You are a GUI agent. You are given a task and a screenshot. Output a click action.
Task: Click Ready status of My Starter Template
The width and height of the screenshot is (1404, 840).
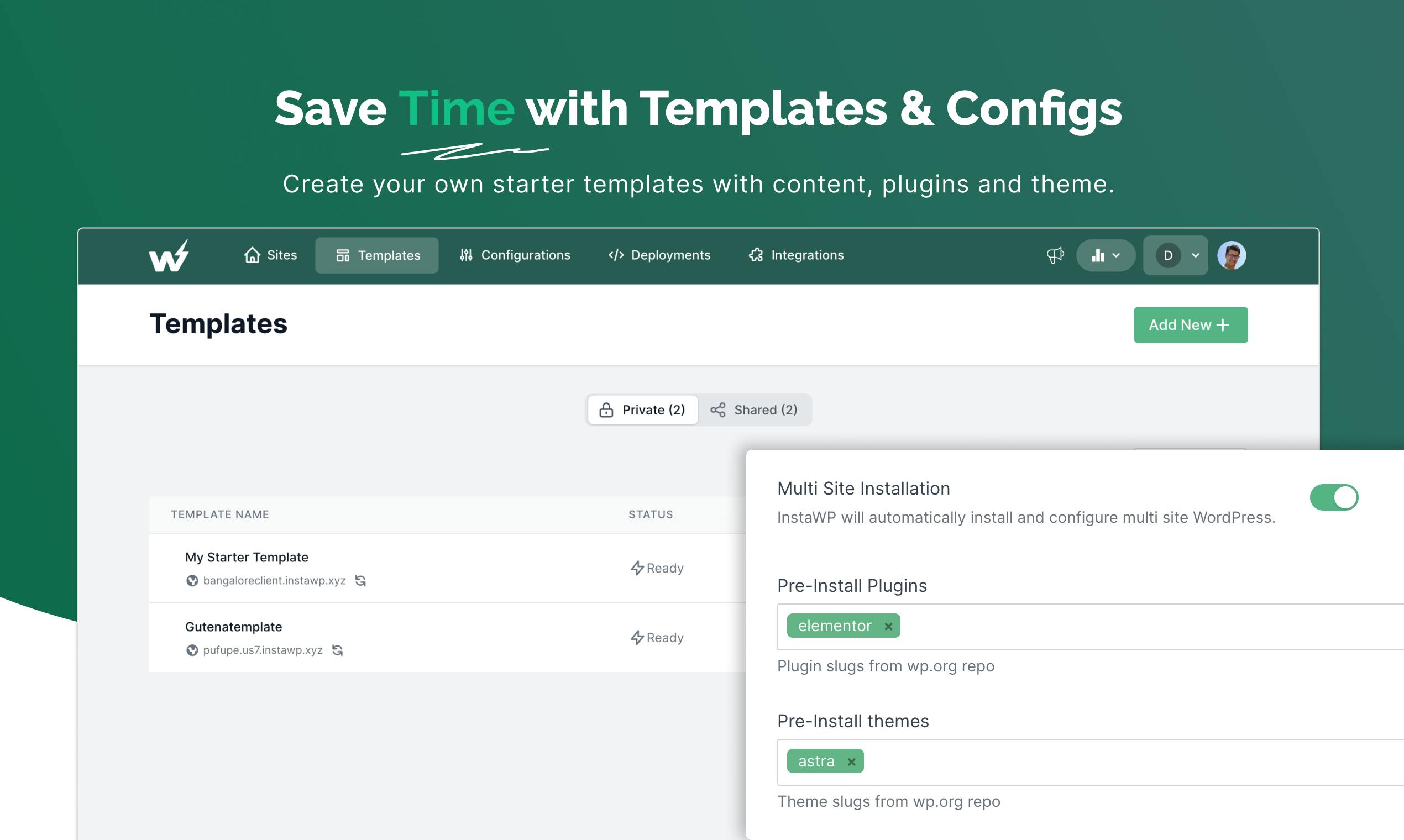[x=657, y=568]
